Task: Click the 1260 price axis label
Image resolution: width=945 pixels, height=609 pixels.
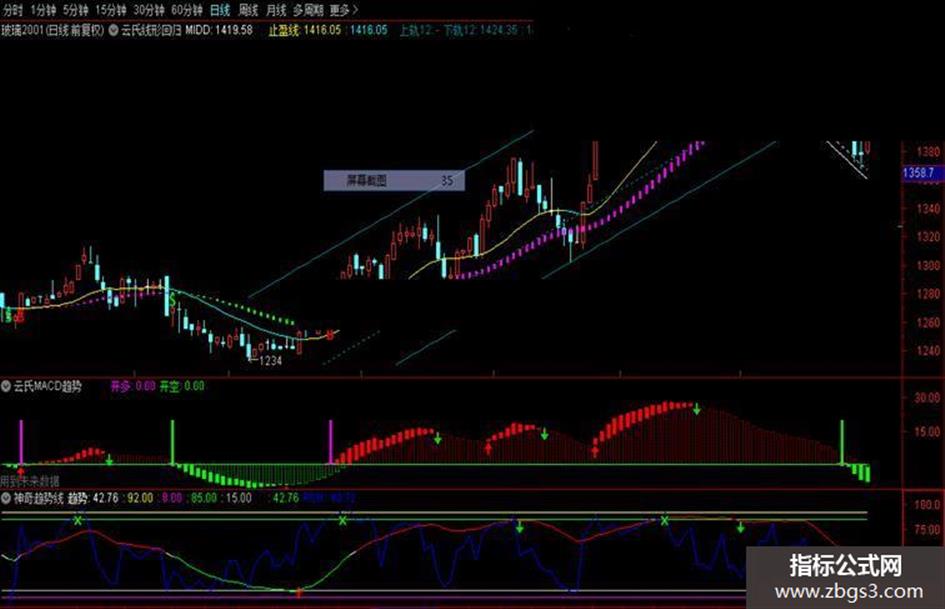Action: pyautogui.click(x=928, y=323)
